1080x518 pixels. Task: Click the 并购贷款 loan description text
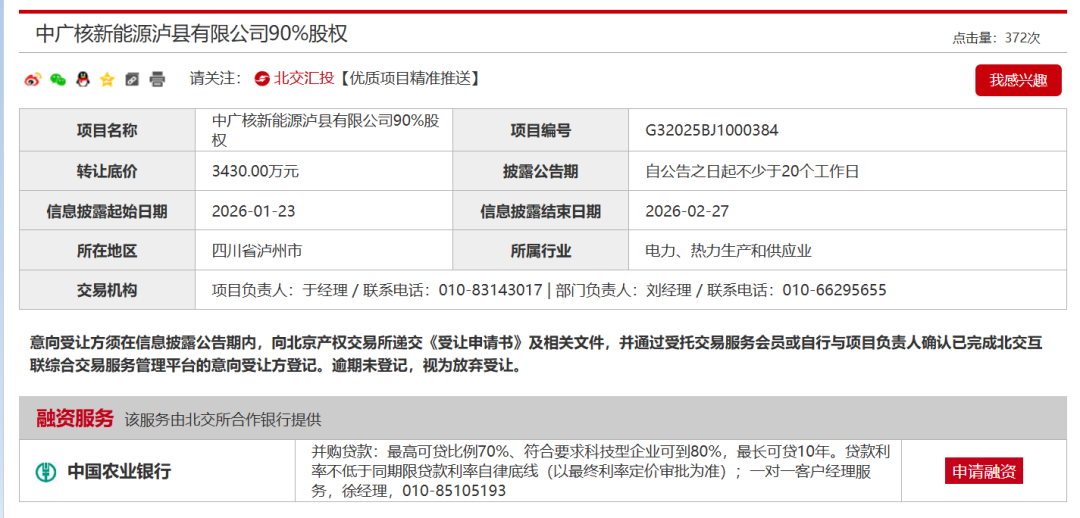601,472
